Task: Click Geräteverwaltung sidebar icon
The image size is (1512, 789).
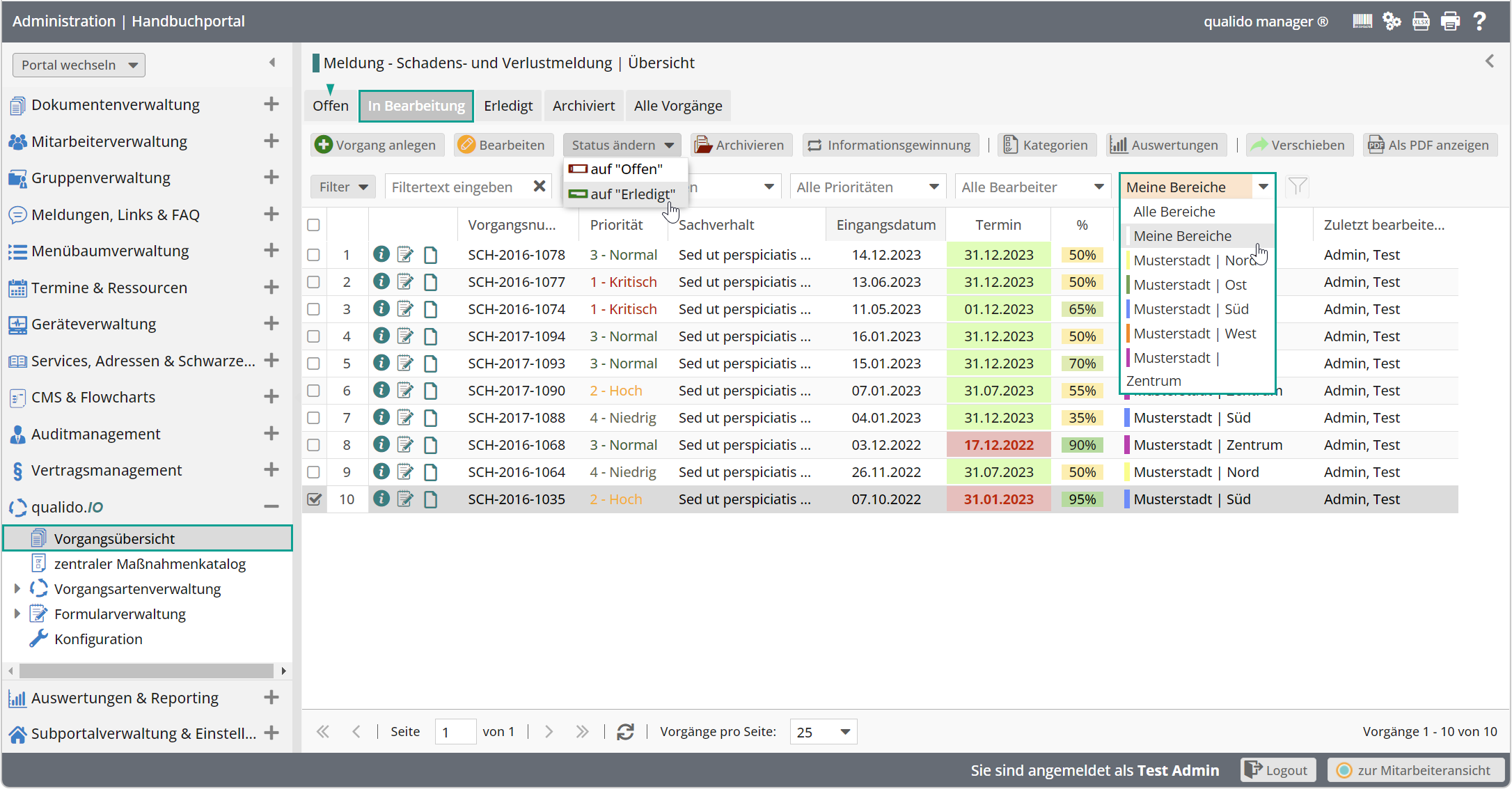Action: tap(17, 325)
